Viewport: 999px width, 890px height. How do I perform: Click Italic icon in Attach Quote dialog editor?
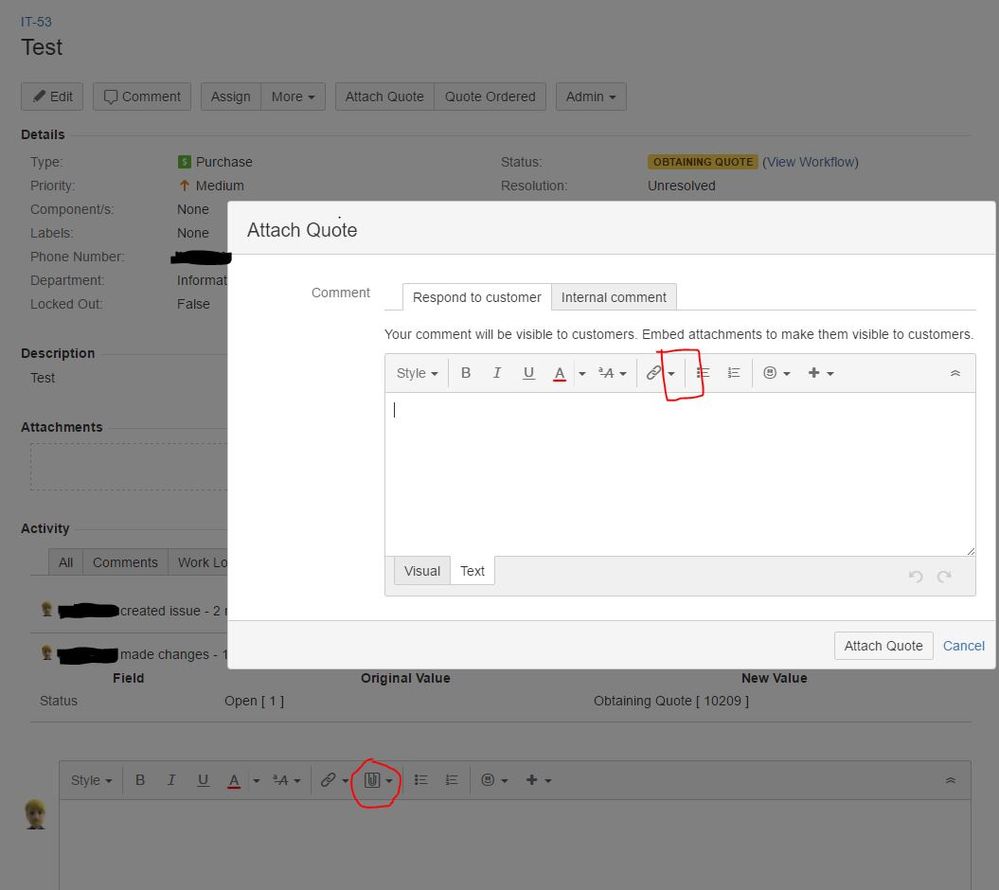(x=497, y=373)
